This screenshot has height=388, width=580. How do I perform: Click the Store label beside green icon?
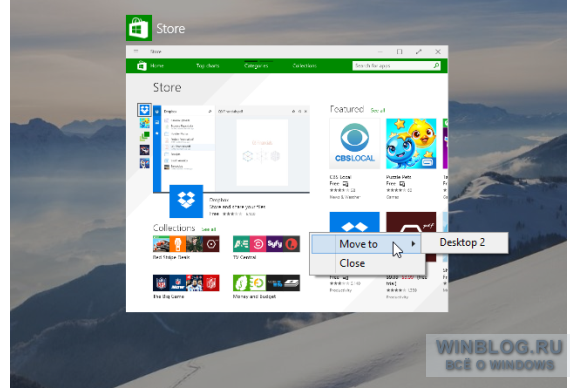click(x=171, y=28)
